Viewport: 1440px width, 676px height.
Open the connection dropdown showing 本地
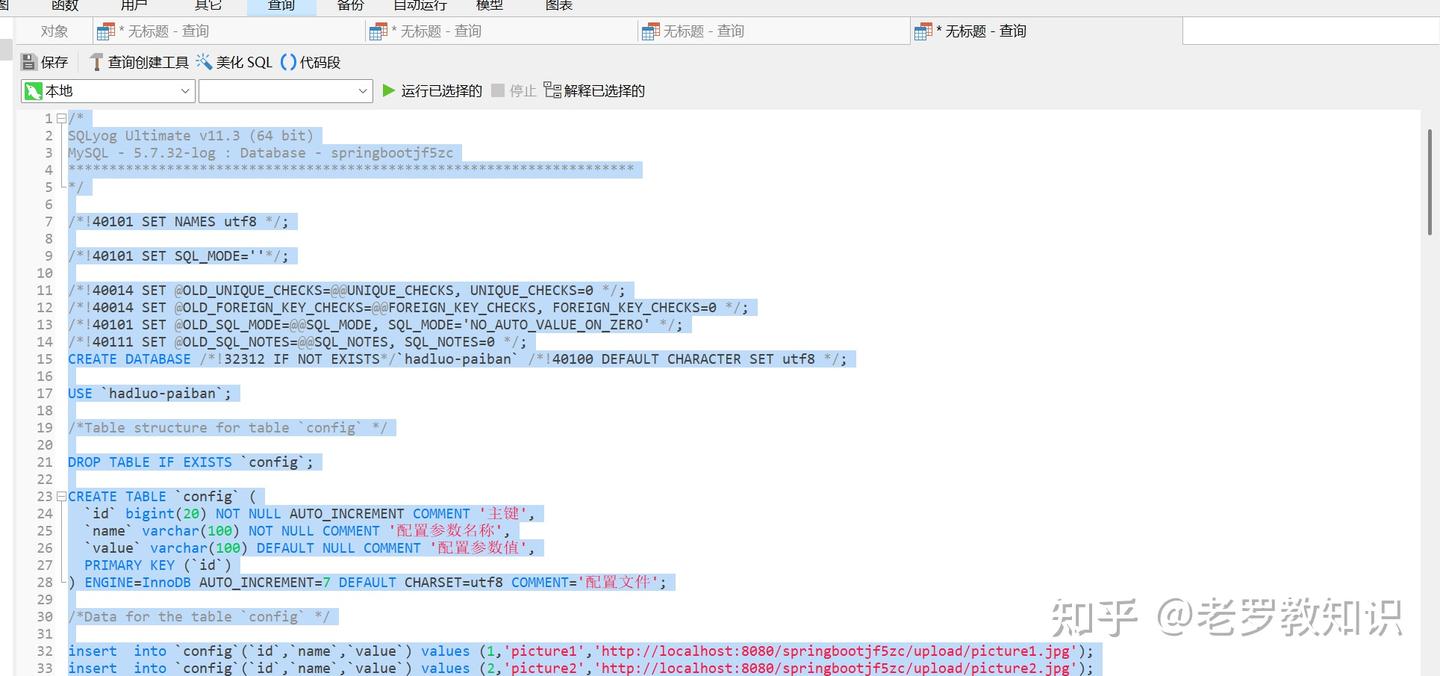[x=107, y=91]
